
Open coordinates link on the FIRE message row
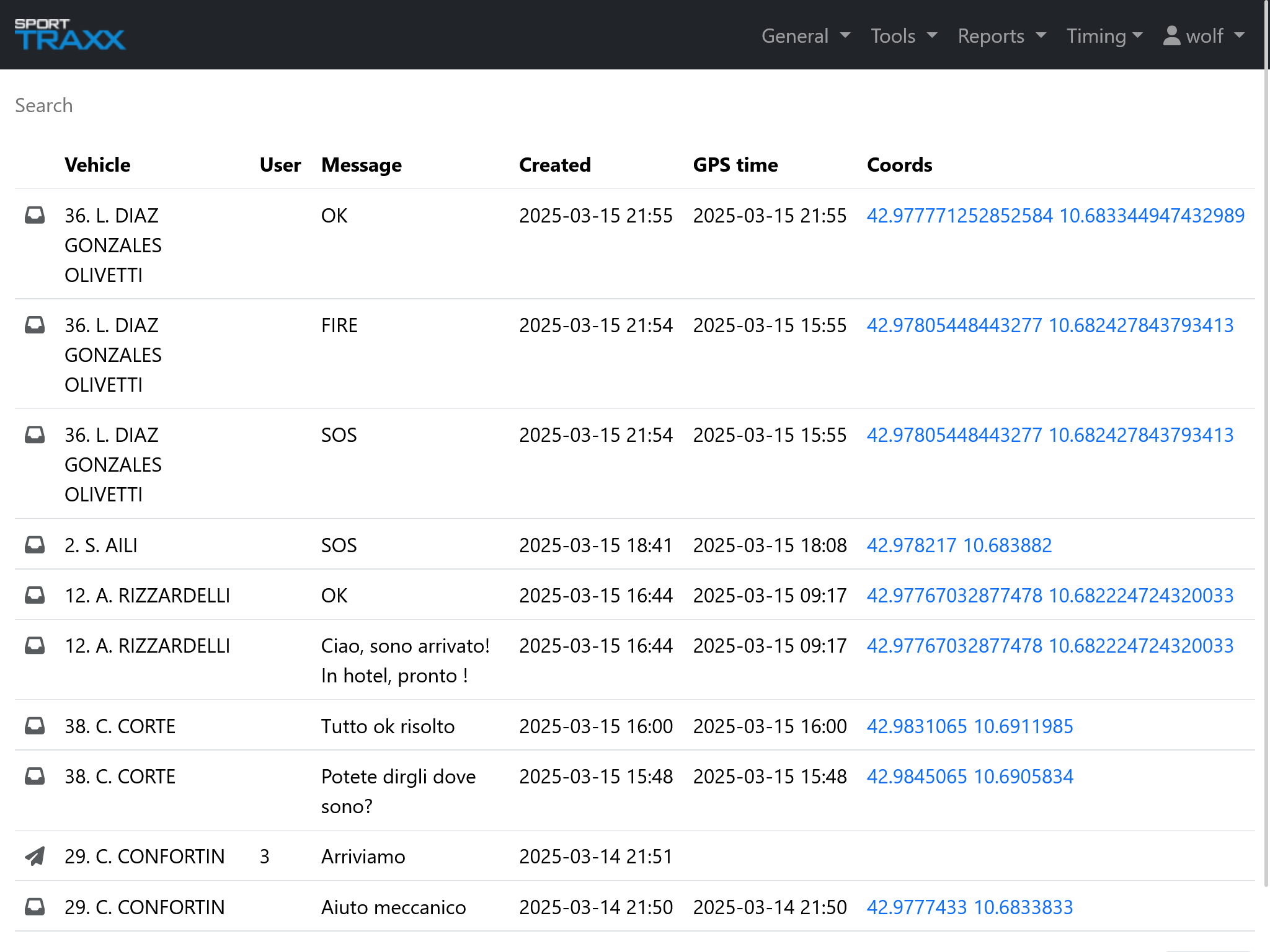point(1050,325)
